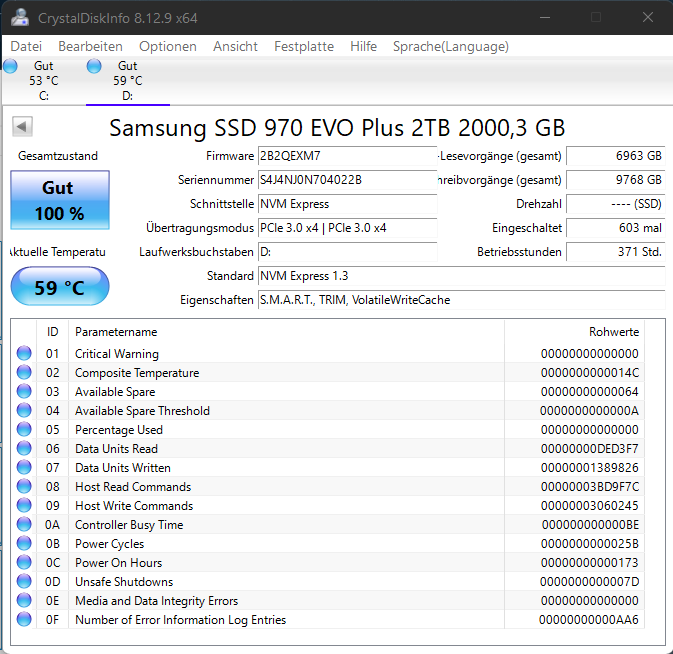Screen dimensions: 673x654
Task: Open the Ansicht menu
Action: 235,46
